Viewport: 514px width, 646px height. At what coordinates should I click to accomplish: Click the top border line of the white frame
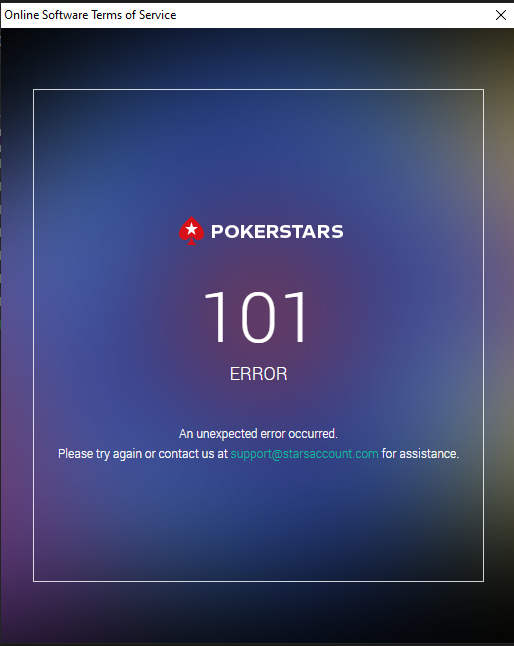click(x=258, y=89)
